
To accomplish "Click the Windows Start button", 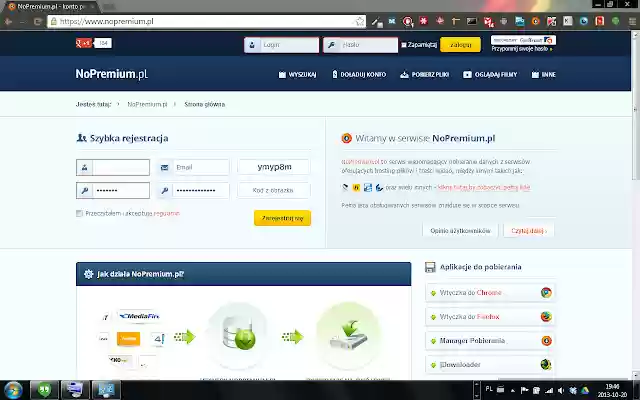I will (13, 390).
